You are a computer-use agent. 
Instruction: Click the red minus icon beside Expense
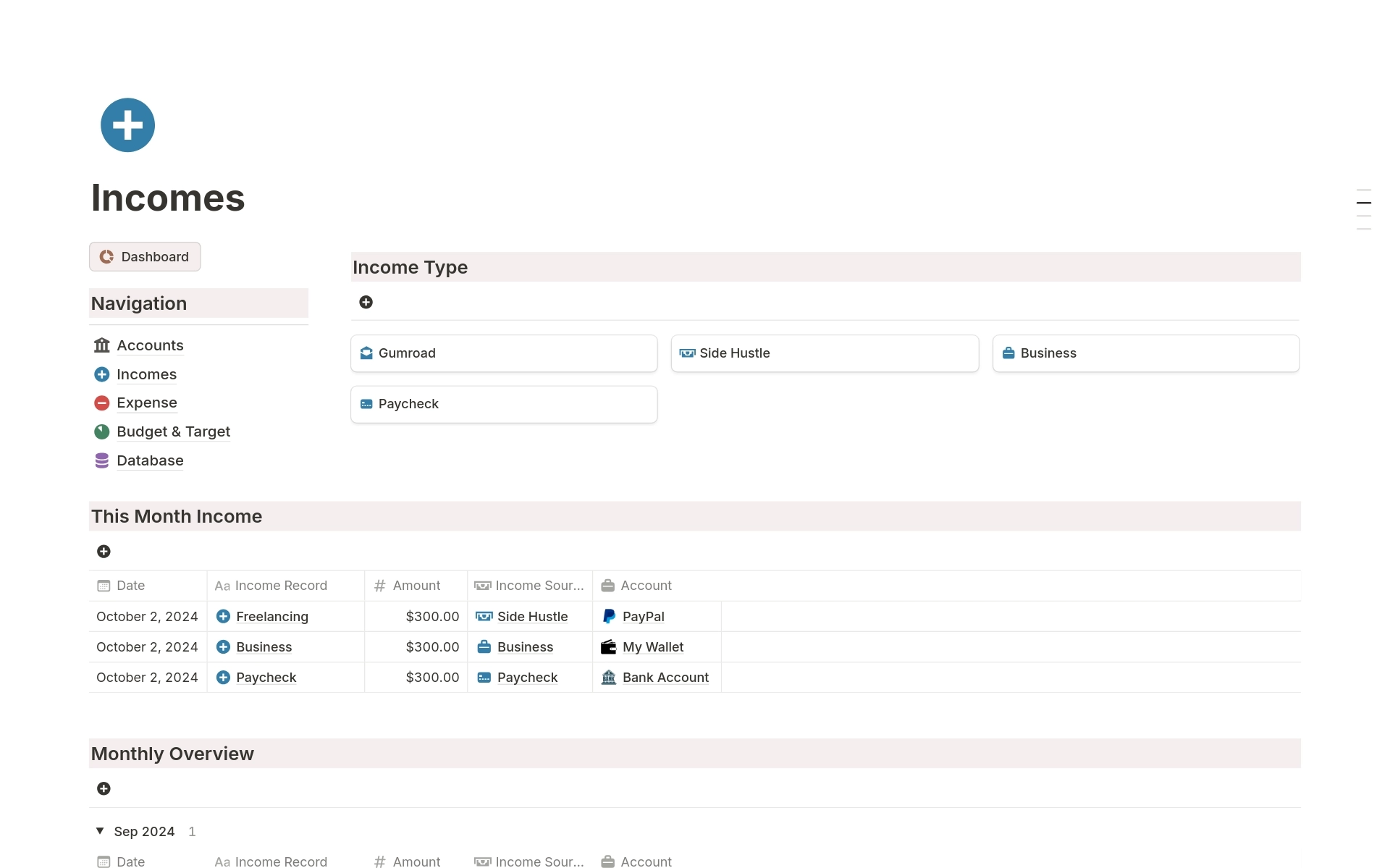102,403
